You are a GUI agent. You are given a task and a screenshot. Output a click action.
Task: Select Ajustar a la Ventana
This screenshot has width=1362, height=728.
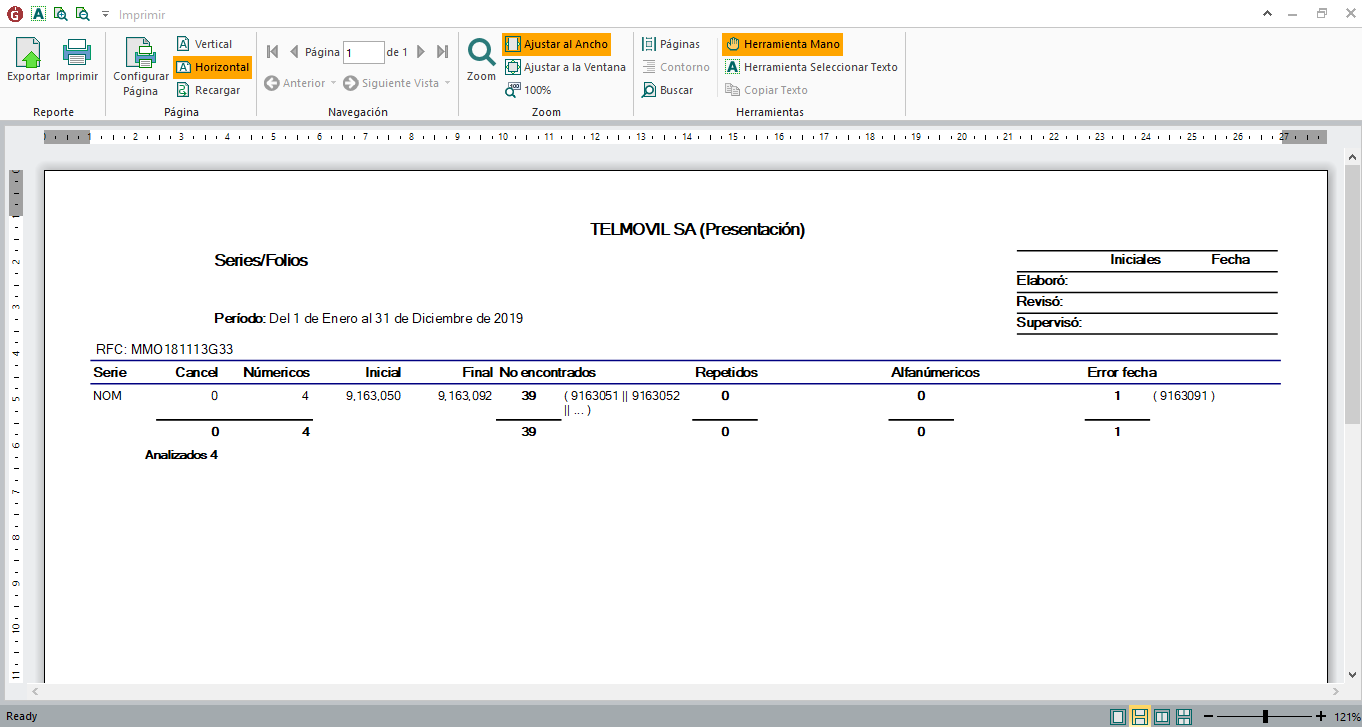pyautogui.click(x=565, y=67)
